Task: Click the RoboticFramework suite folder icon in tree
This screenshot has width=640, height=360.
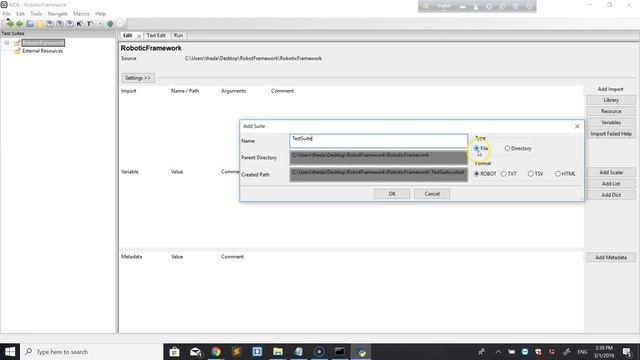Action: pyautogui.click(x=17, y=43)
